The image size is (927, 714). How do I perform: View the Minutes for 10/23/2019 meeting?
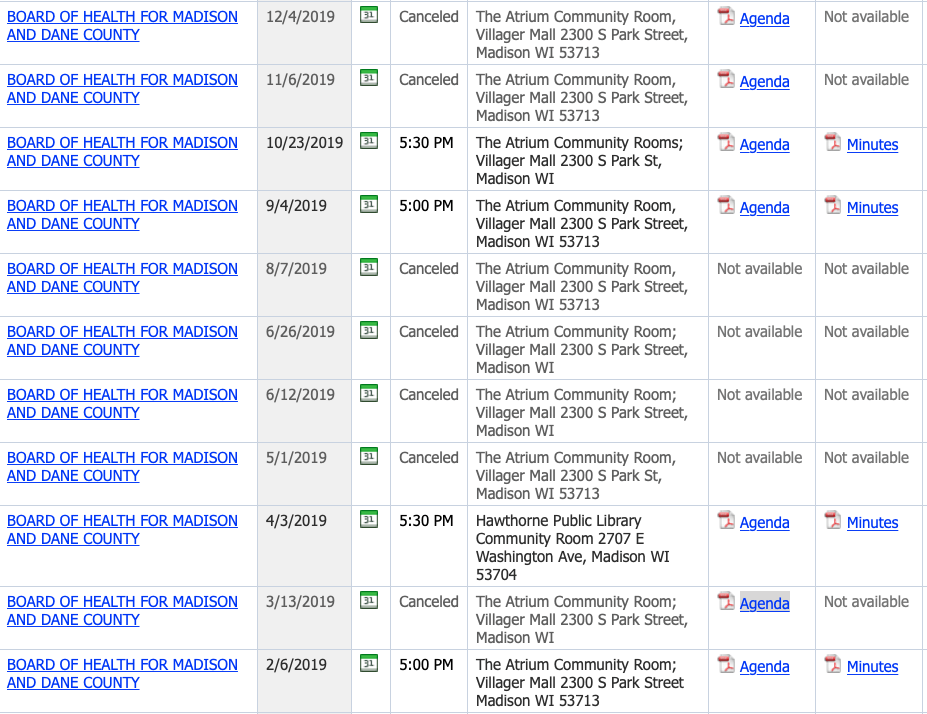pyautogui.click(x=872, y=145)
